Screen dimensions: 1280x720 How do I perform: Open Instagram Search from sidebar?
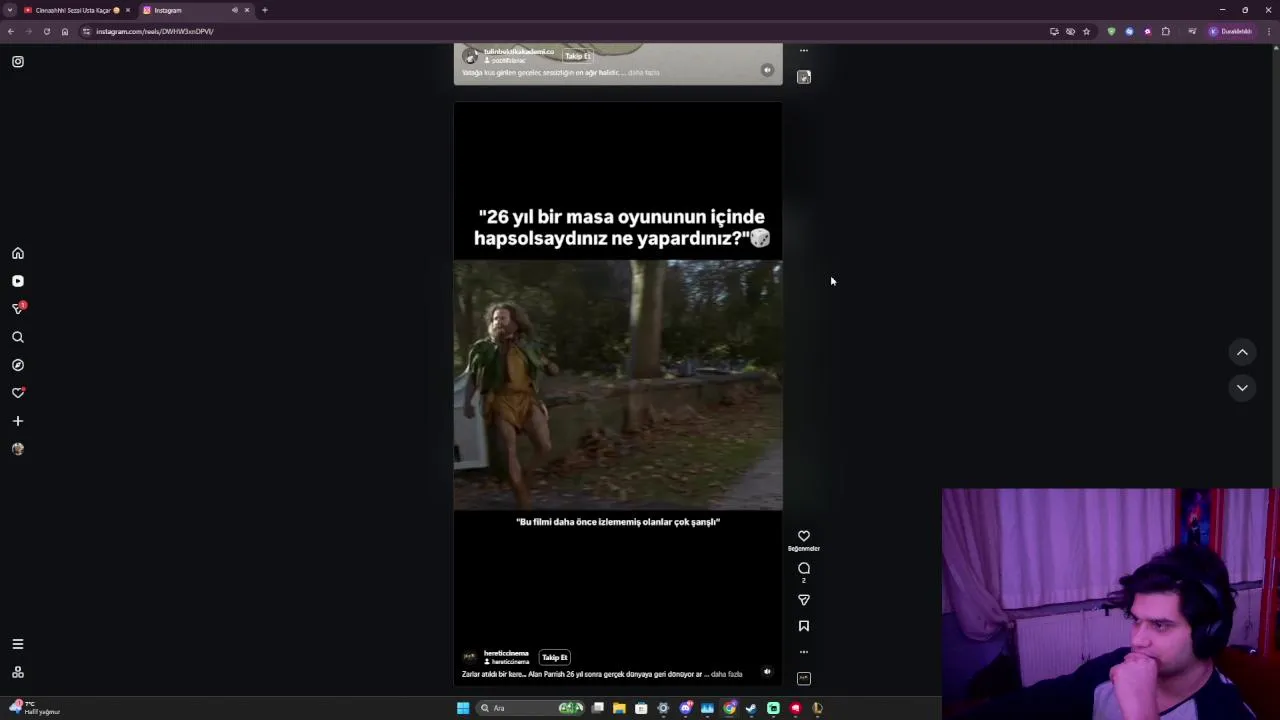(18, 337)
